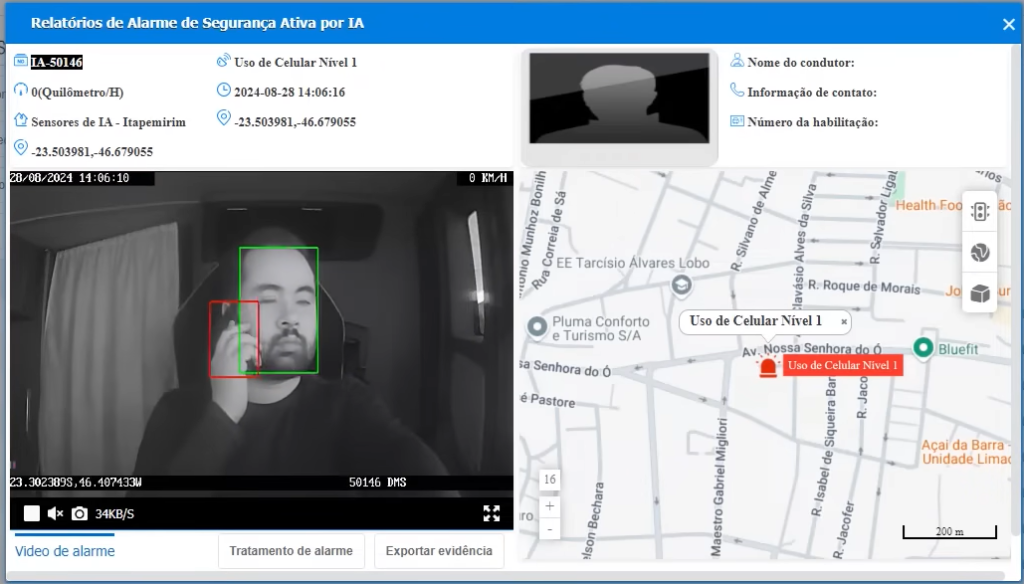Image resolution: width=1024 pixels, height=584 pixels.
Task: Zoom in the map with plus button
Action: pyautogui.click(x=550, y=506)
